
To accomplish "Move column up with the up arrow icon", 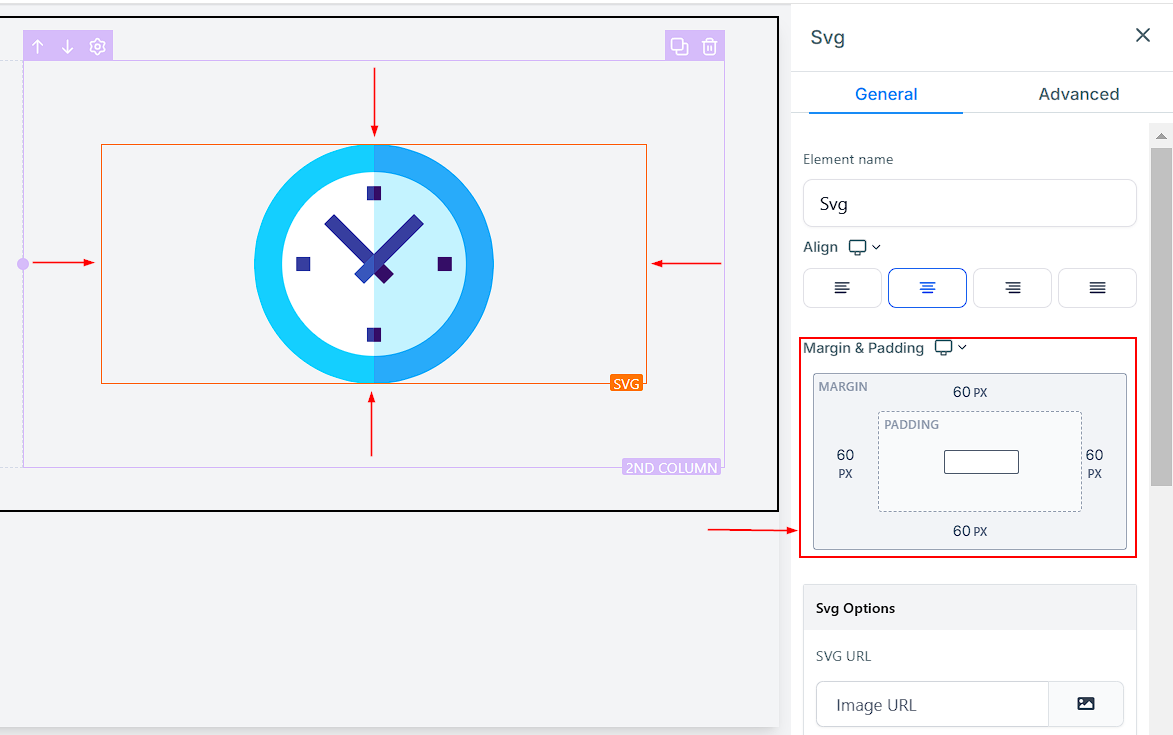I will [x=38, y=46].
